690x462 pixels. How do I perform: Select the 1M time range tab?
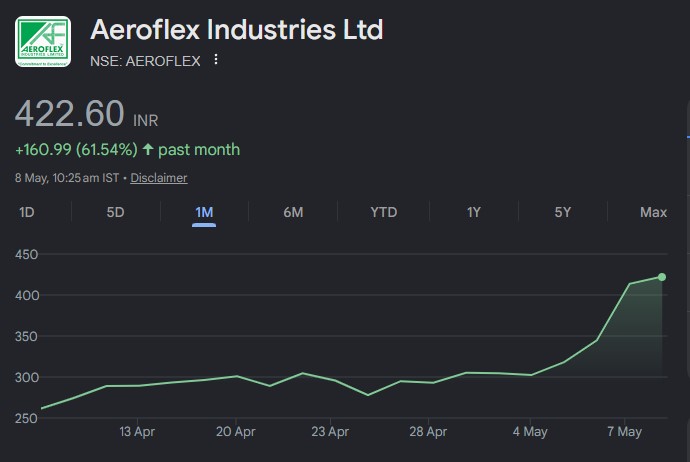pyautogui.click(x=204, y=213)
